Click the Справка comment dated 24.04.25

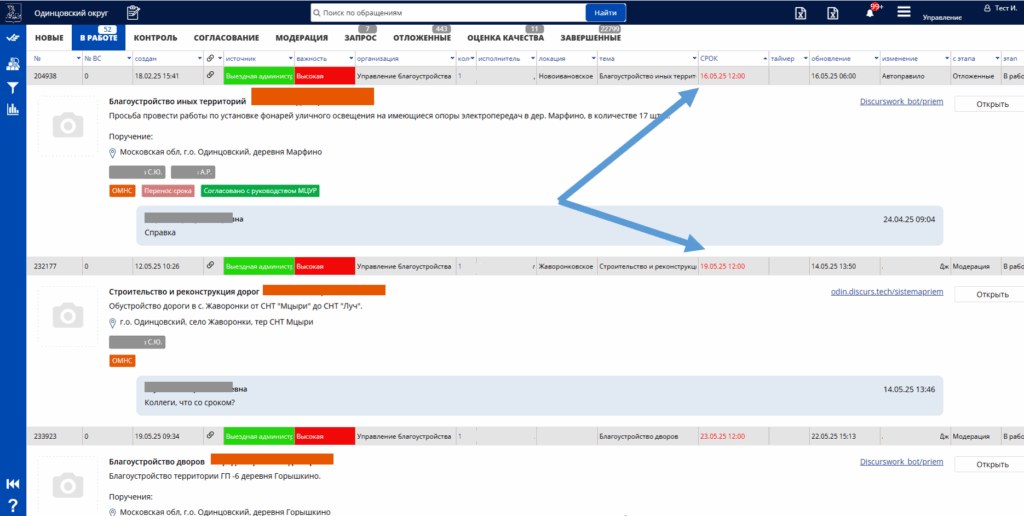(x=539, y=225)
